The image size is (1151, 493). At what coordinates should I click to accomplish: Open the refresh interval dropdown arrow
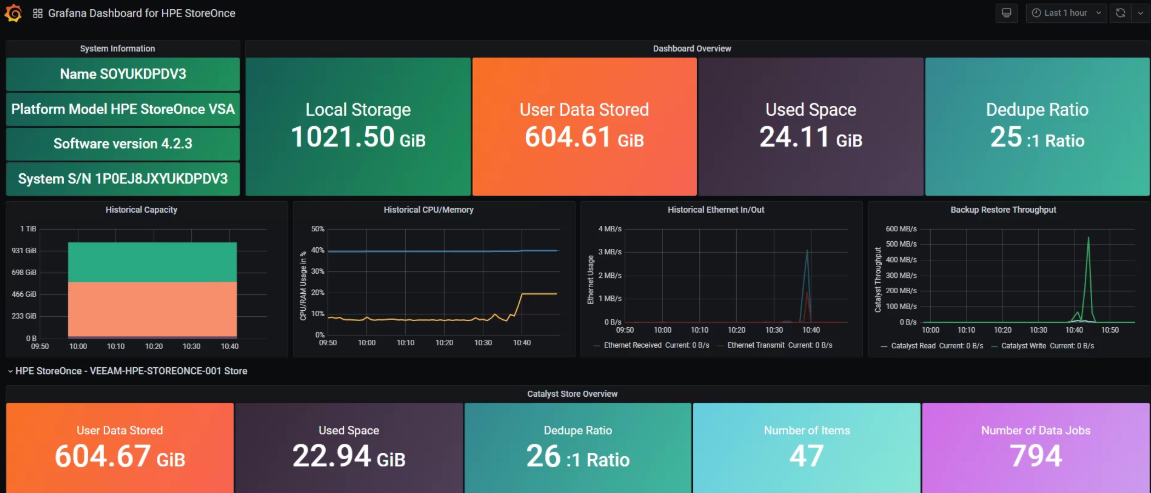[1139, 13]
